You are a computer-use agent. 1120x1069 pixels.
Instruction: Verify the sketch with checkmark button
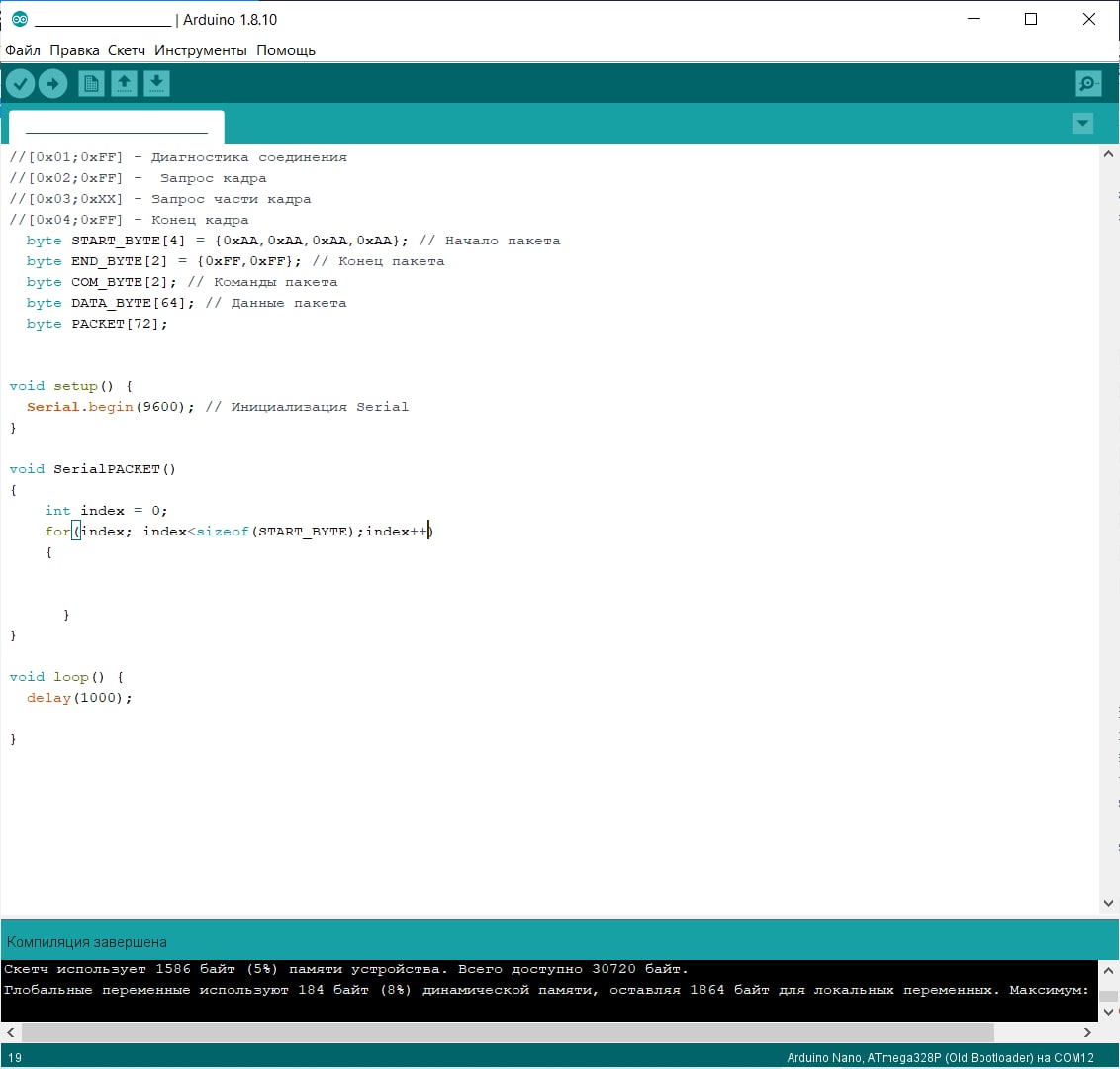coord(20,84)
